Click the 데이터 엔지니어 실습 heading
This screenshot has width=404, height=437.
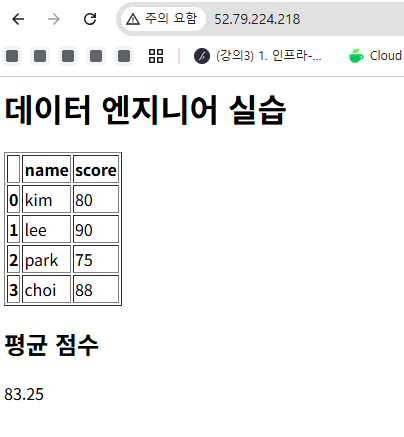click(145, 110)
